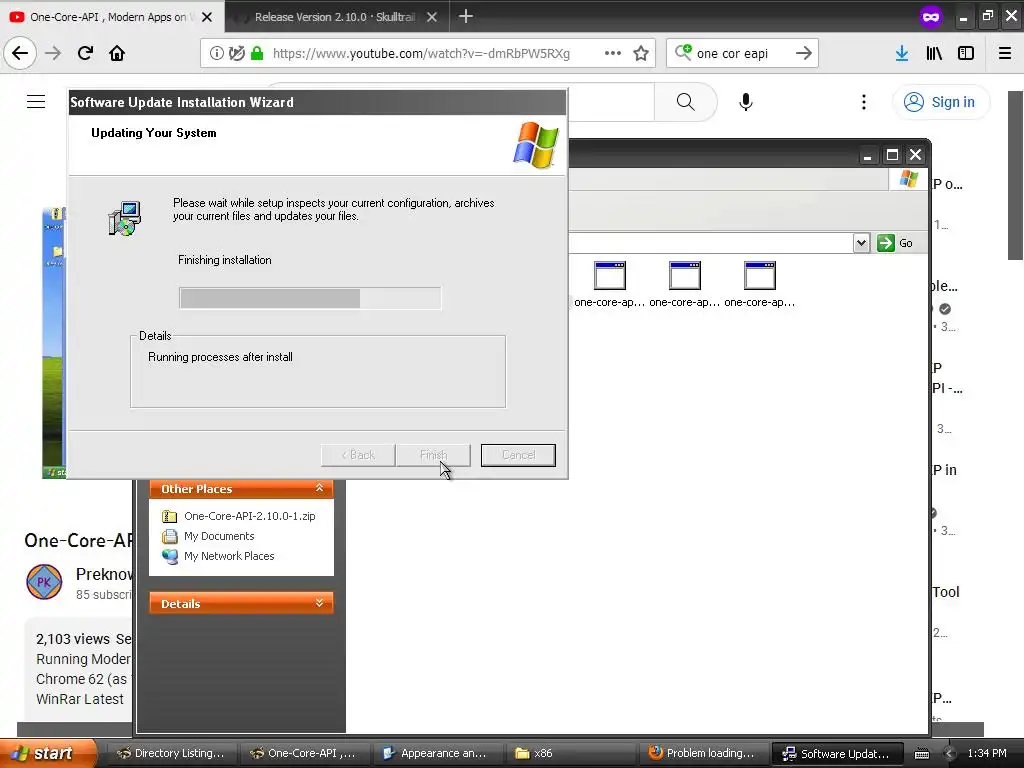The width and height of the screenshot is (1024, 768).
Task: Open the Firefox hamburger menu
Action: tap(1005, 54)
